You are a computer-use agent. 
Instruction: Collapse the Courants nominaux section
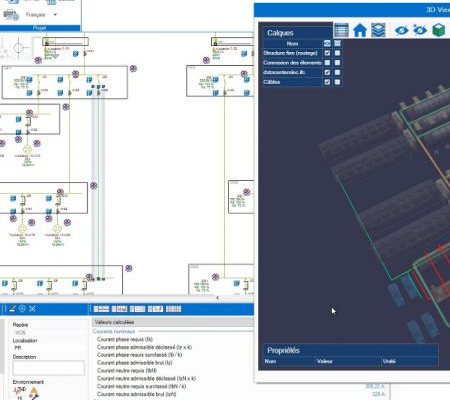pos(114,331)
